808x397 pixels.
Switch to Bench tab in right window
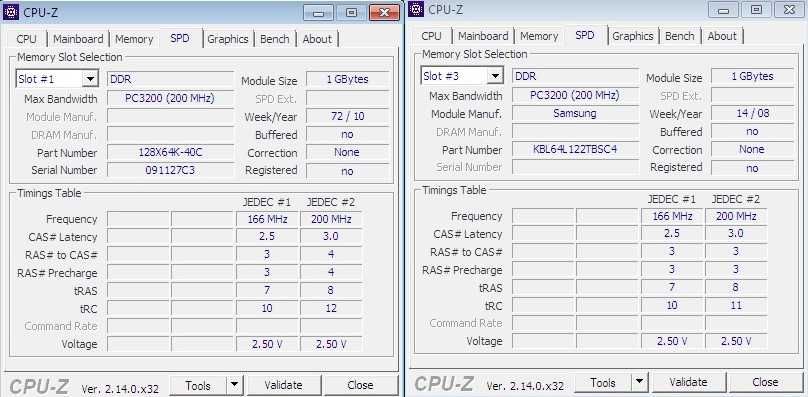(x=680, y=36)
